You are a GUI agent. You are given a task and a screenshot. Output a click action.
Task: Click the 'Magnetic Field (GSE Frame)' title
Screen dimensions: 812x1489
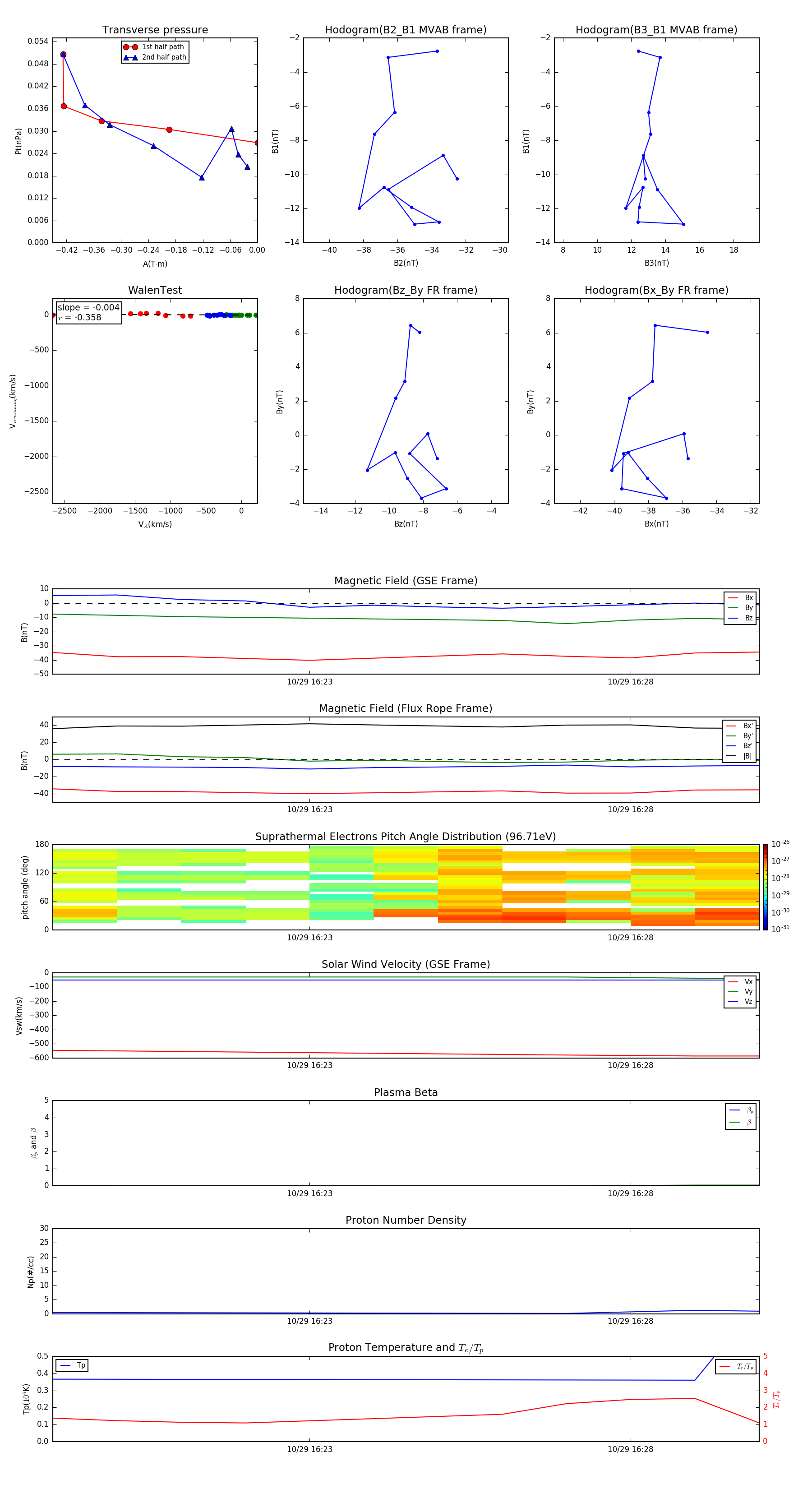pos(406,581)
